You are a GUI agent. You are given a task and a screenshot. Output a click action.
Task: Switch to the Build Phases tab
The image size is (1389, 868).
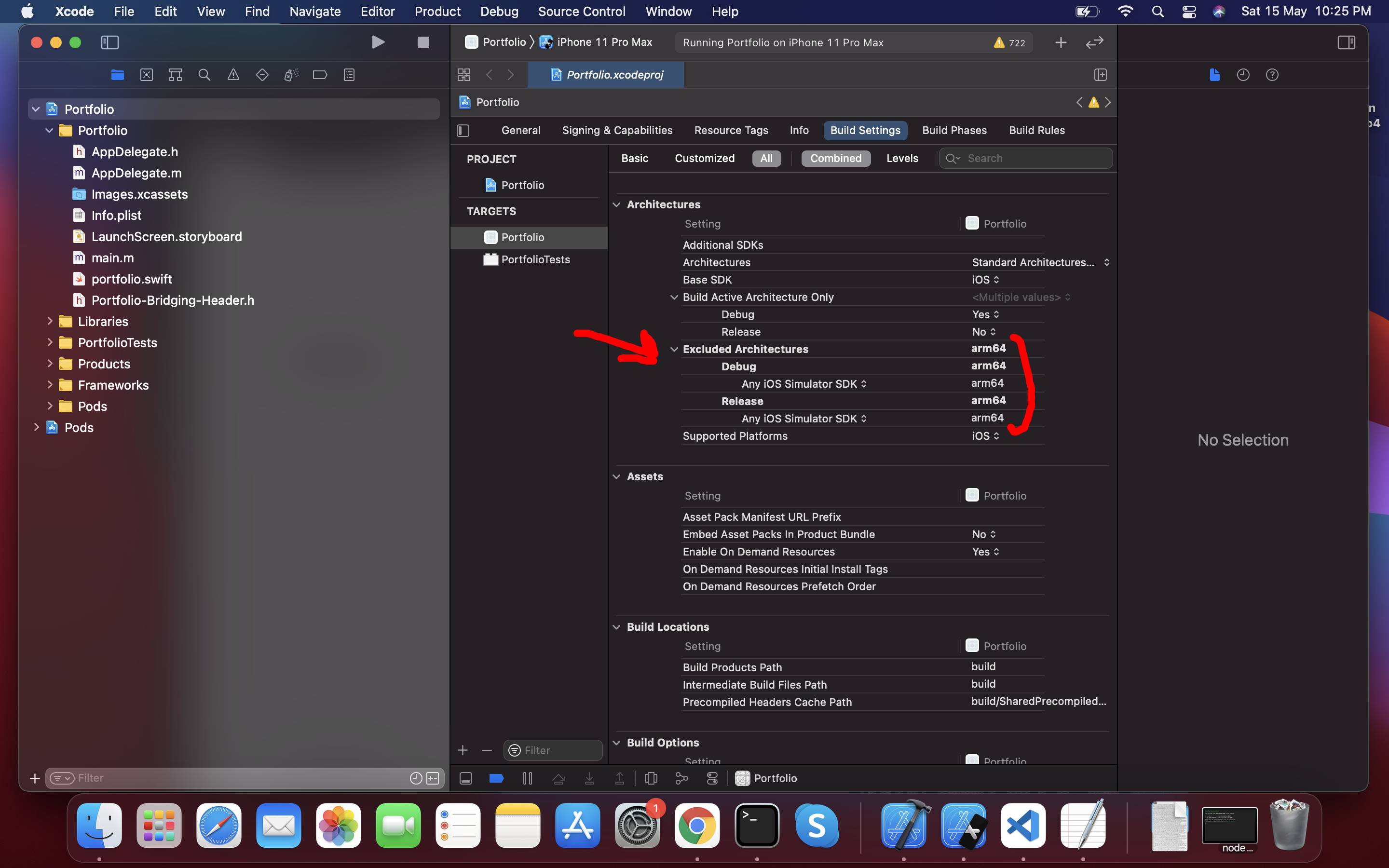pos(954,130)
